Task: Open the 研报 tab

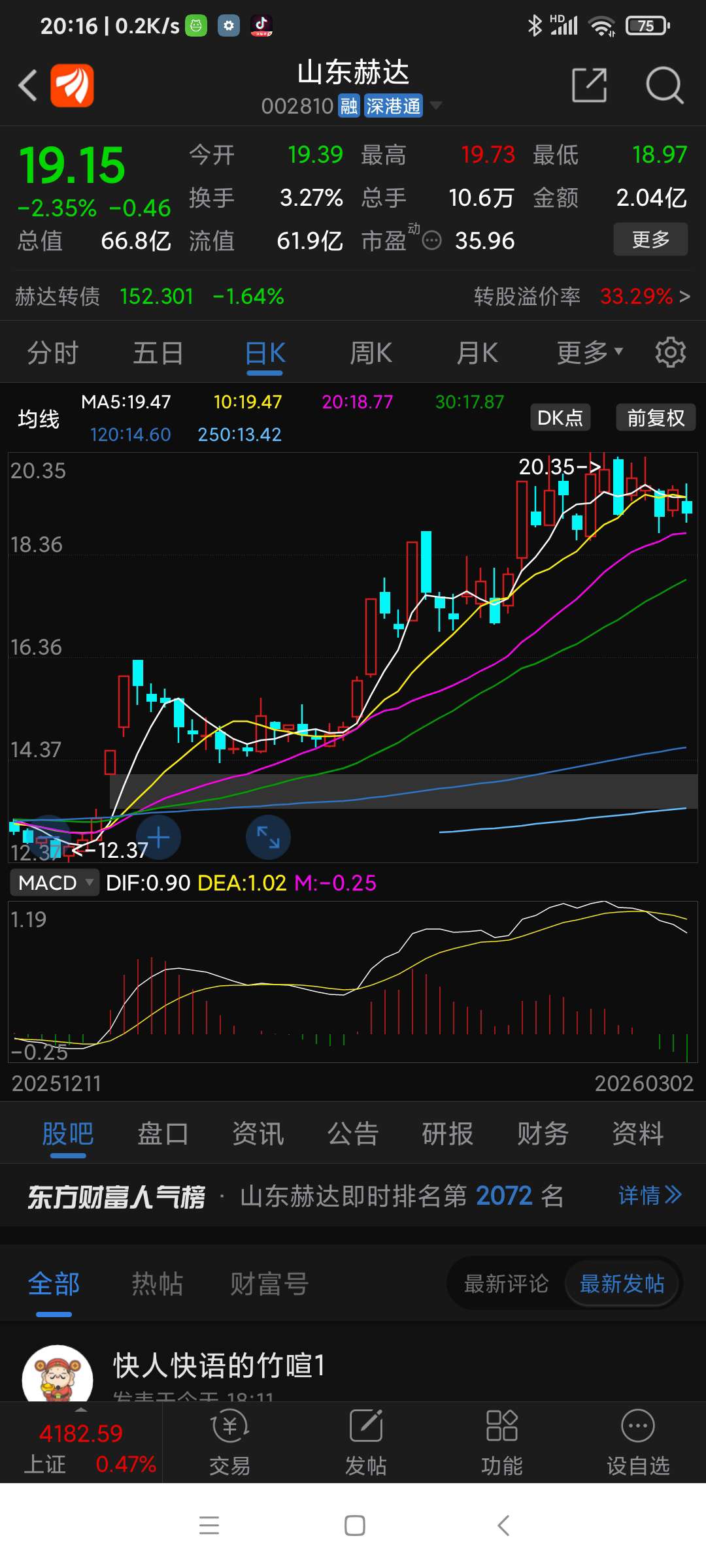Action: [x=448, y=1134]
